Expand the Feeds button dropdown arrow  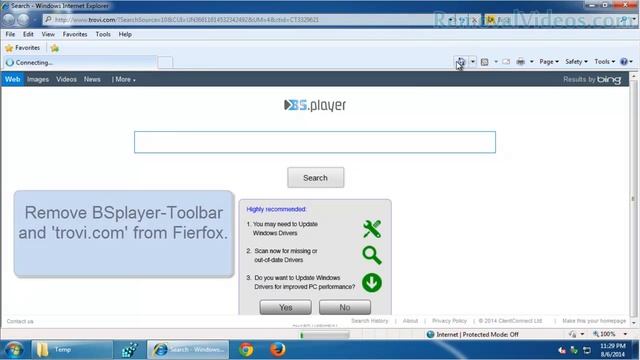coord(496,62)
